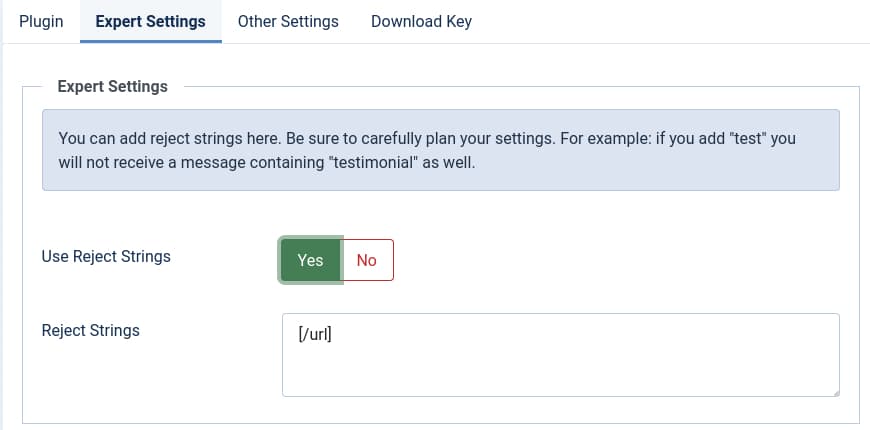Open the Plugin tab
Image resolution: width=870 pixels, height=430 pixels.
(41, 21)
